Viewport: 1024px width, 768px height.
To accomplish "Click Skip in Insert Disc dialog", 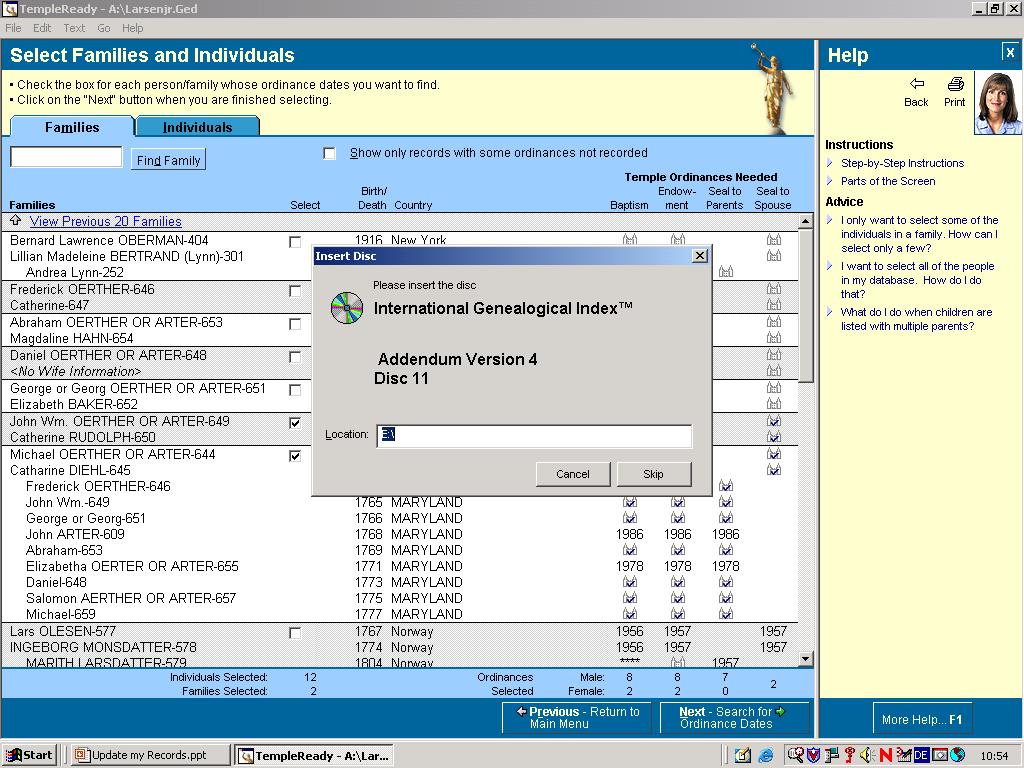I will [653, 474].
